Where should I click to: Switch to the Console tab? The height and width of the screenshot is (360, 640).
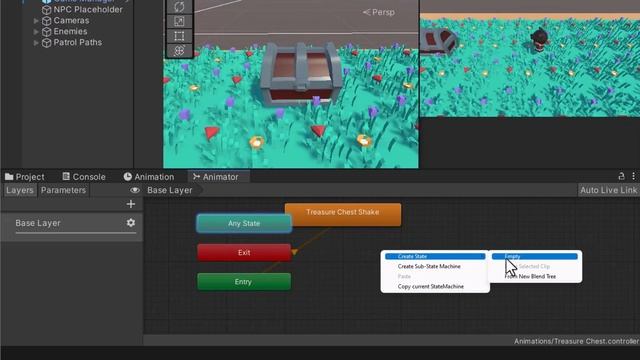[x=84, y=177]
